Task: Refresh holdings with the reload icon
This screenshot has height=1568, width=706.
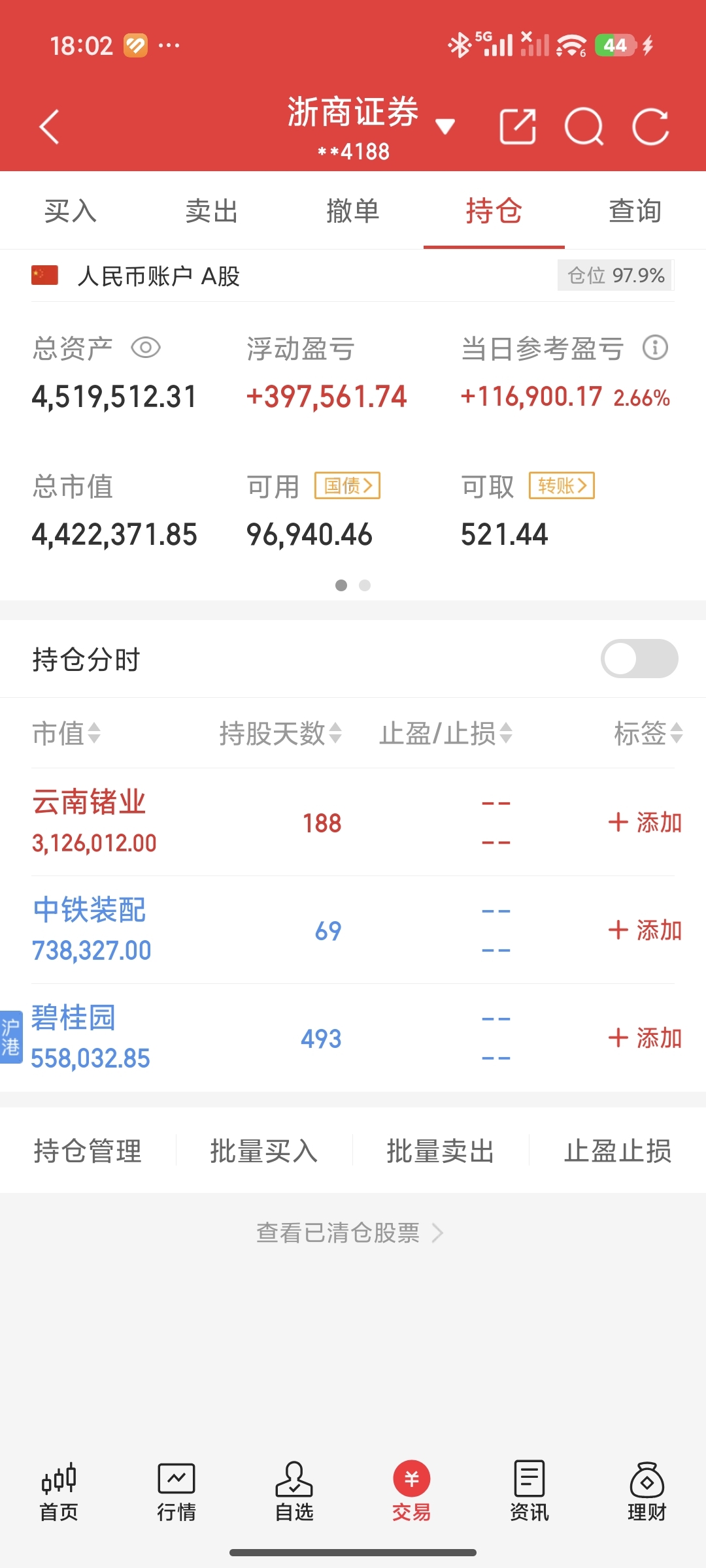Action: tap(650, 126)
